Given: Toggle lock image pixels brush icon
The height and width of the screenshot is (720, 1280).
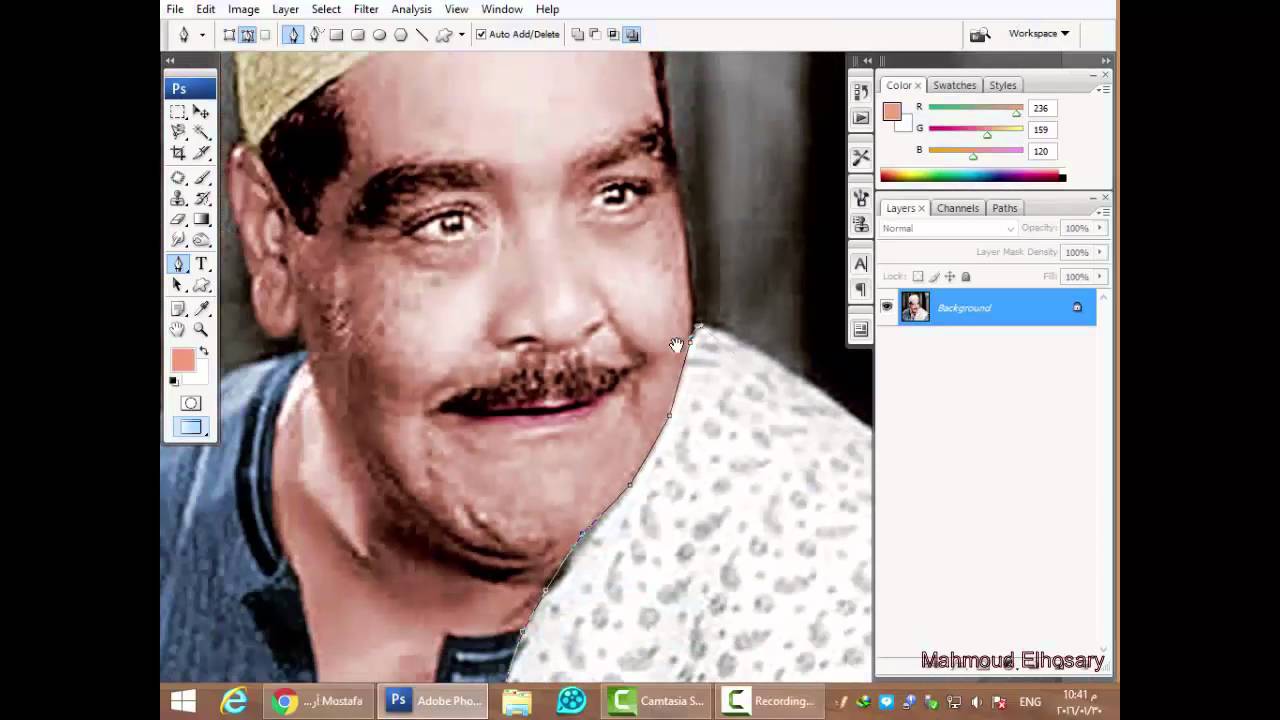Looking at the screenshot, I should click(934, 277).
